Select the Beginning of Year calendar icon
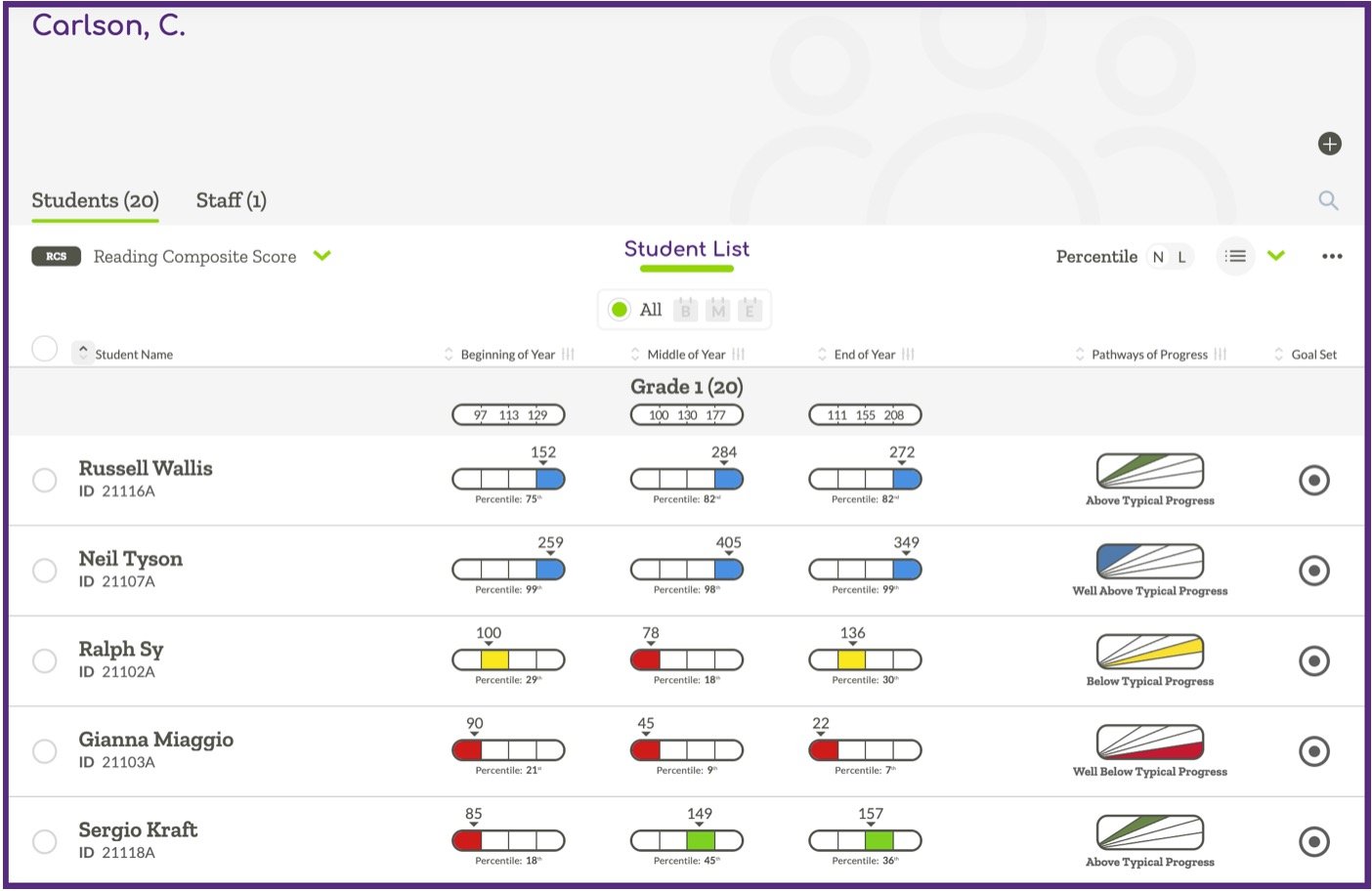The width and height of the screenshot is (1372, 891). point(685,311)
